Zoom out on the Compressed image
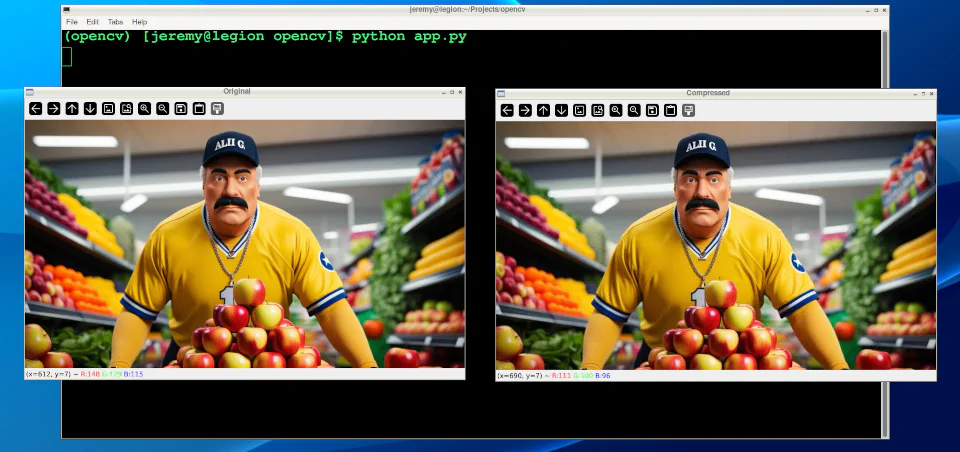The height and width of the screenshot is (452, 960). point(634,110)
